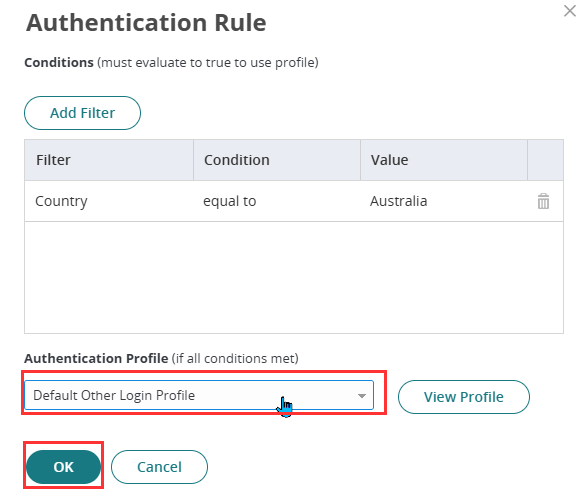Click the Country cell text
This screenshot has height=501, width=579.
[x=61, y=202]
